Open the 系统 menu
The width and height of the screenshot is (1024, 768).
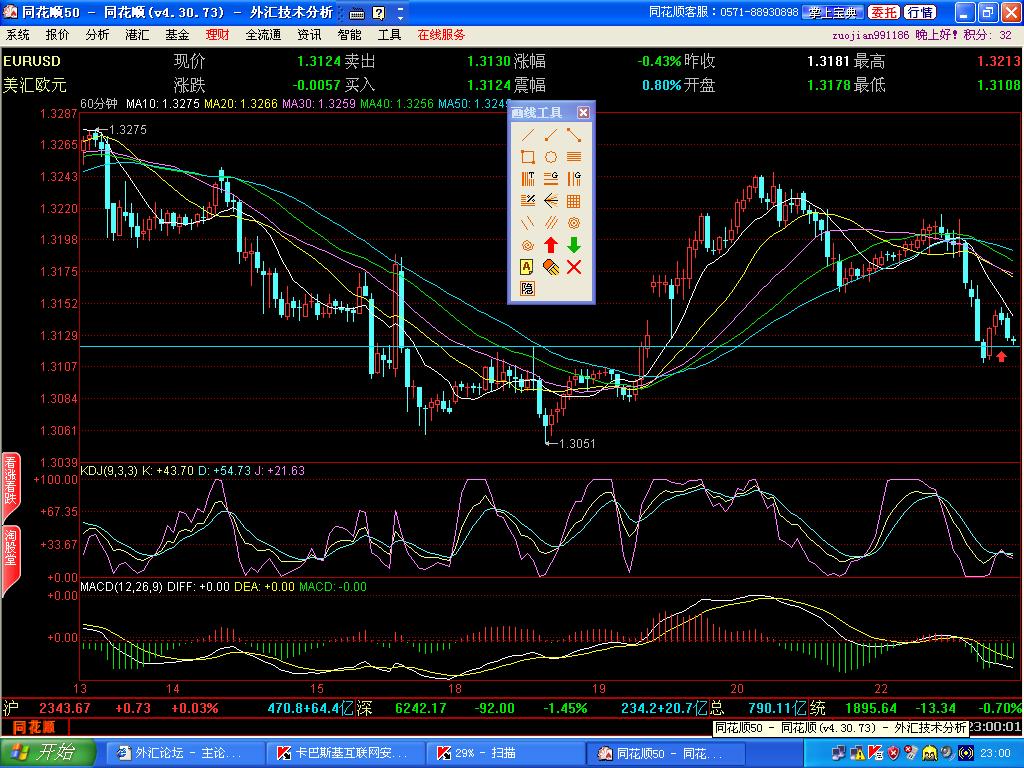click(x=18, y=35)
